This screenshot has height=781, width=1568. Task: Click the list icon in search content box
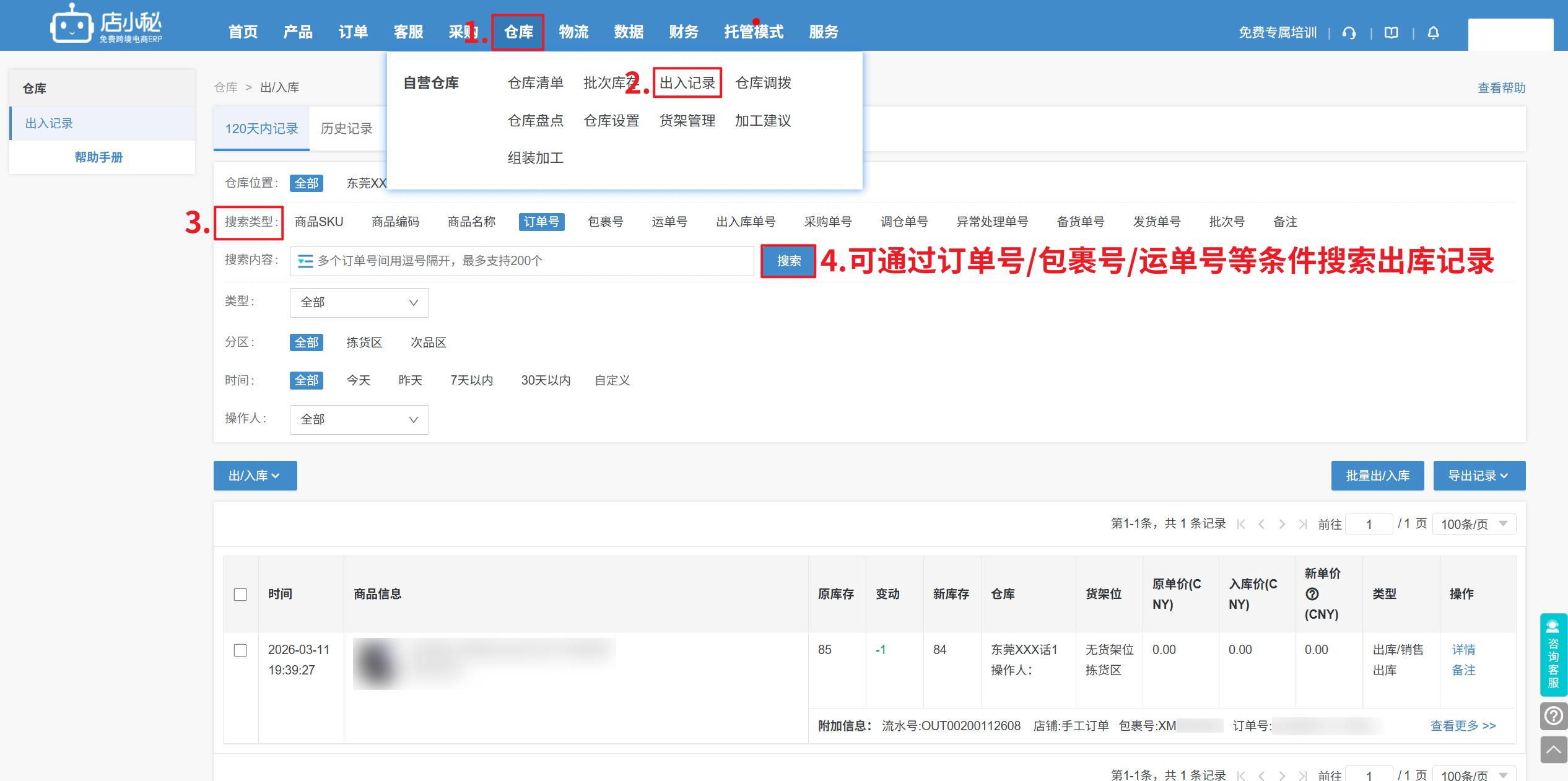tap(305, 261)
